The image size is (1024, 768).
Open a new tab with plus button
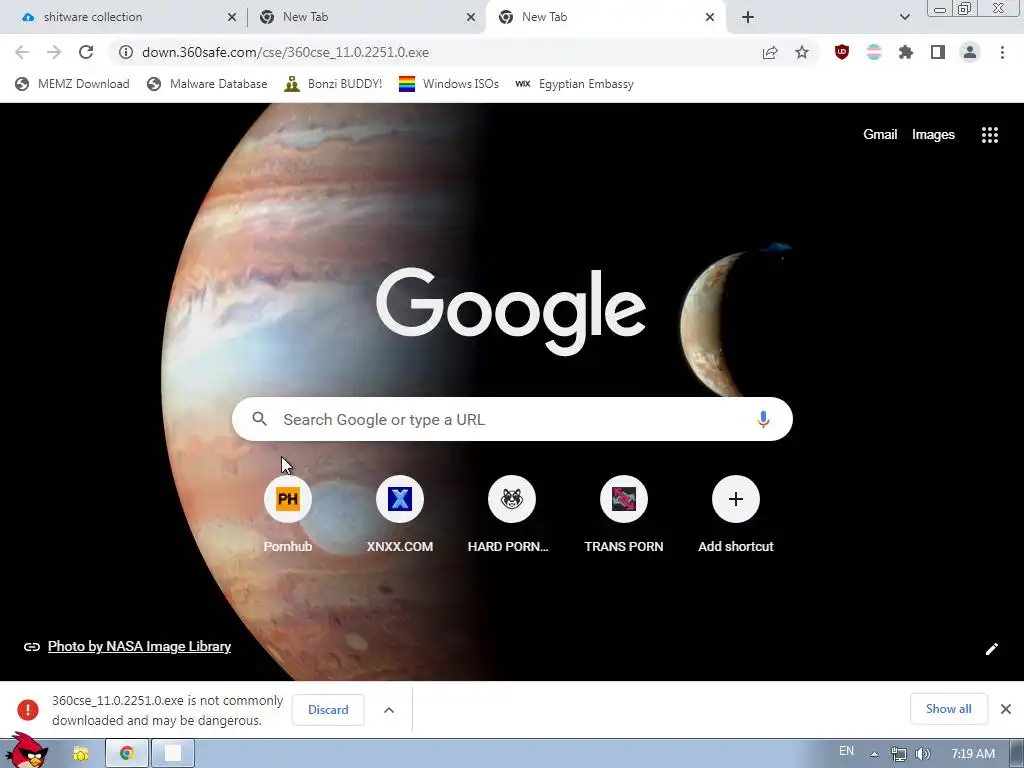point(748,17)
